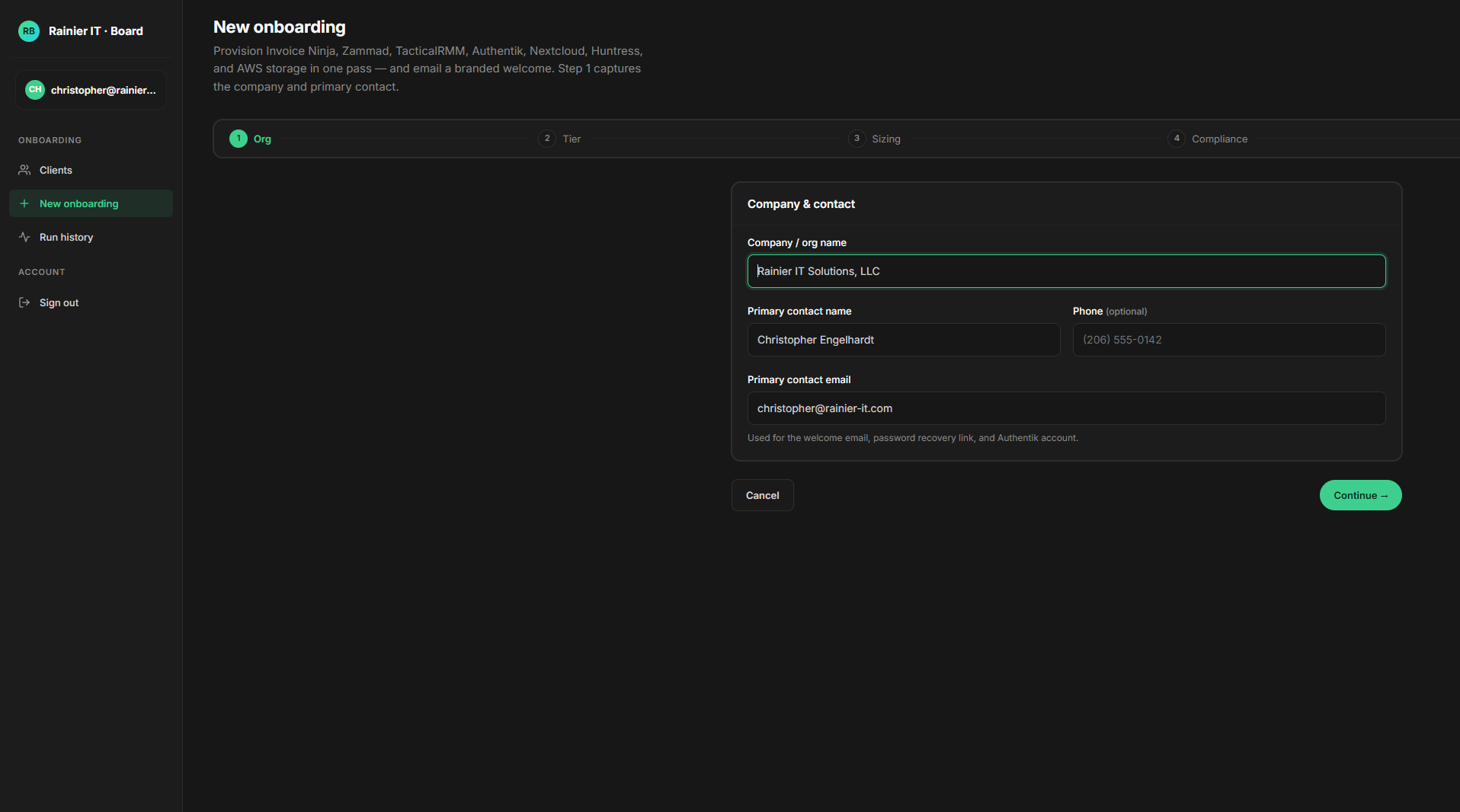The image size is (1460, 812).
Task: Click the step 4 number circle
Action: click(x=1177, y=139)
